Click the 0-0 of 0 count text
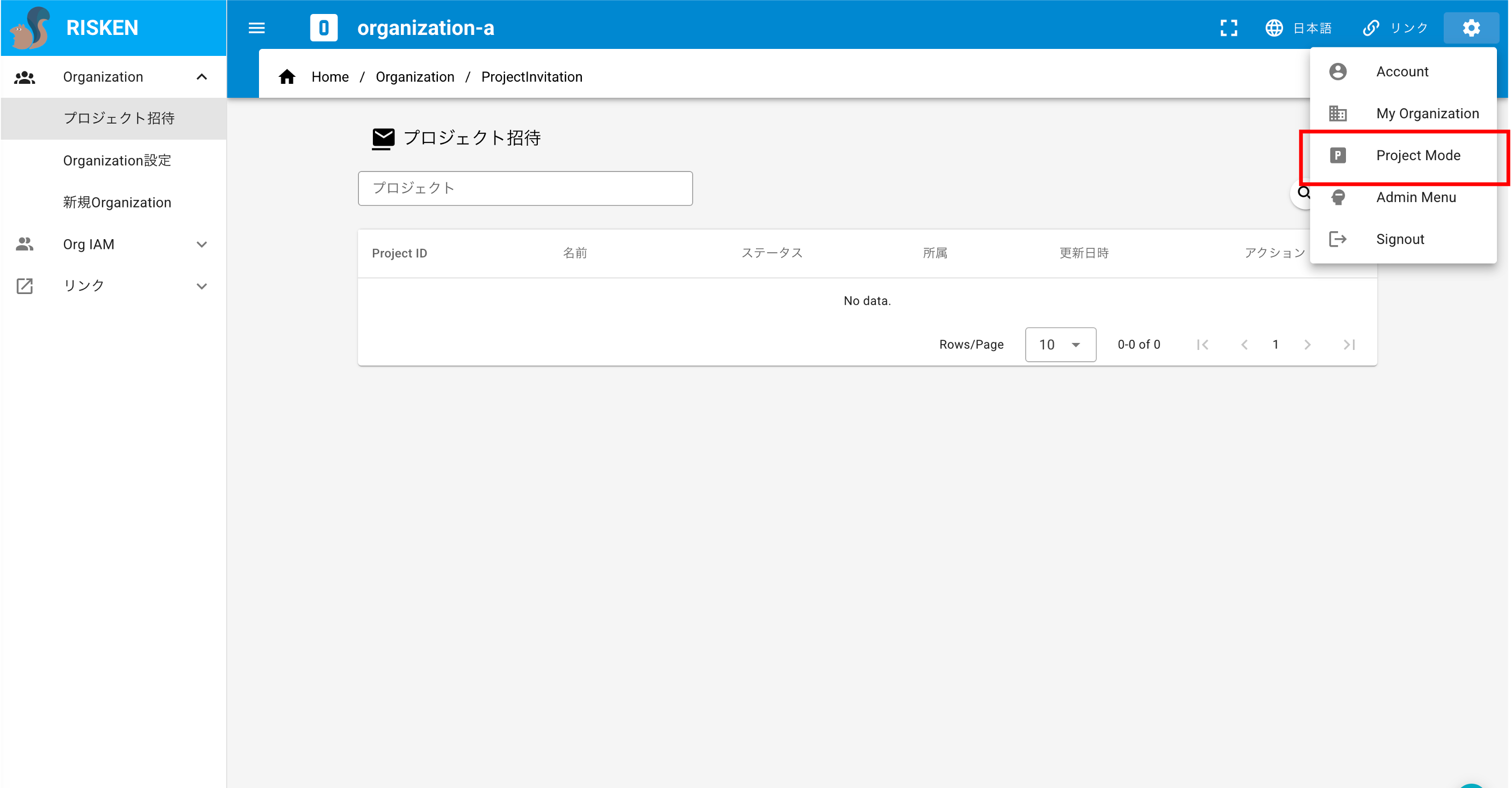This screenshot has height=788, width=1512. (x=1139, y=345)
